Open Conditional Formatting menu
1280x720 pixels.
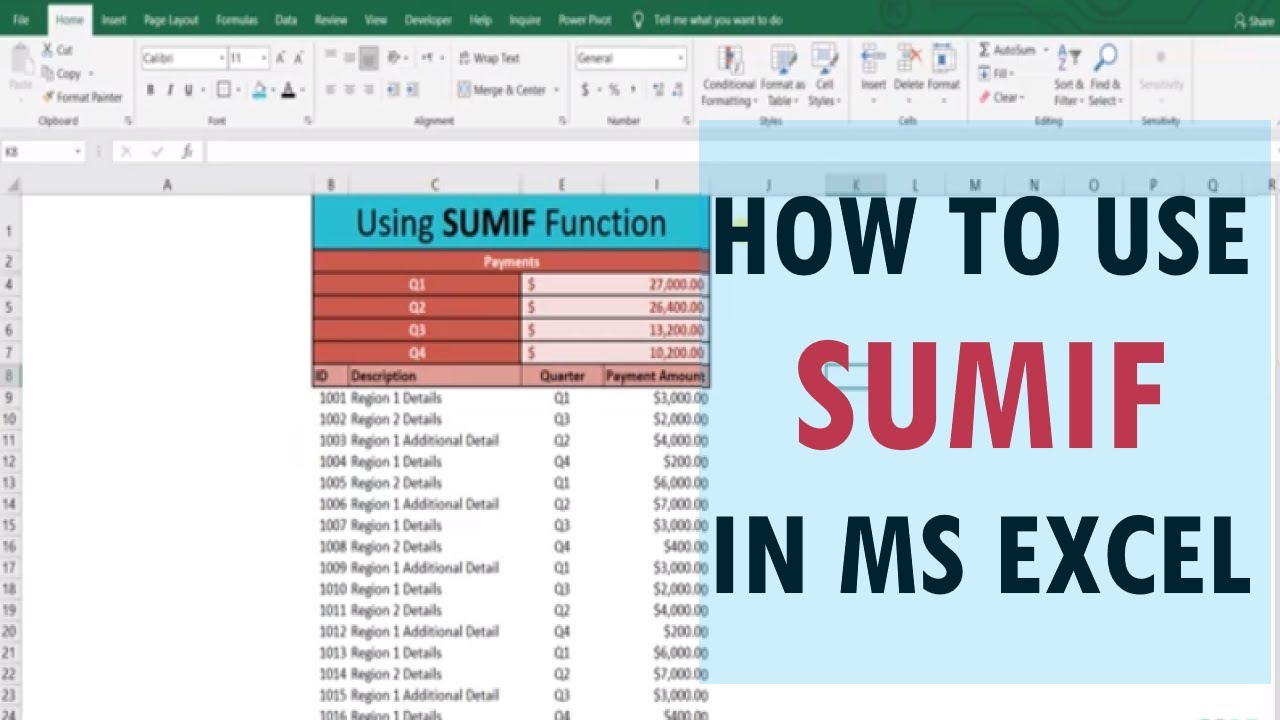[729, 75]
